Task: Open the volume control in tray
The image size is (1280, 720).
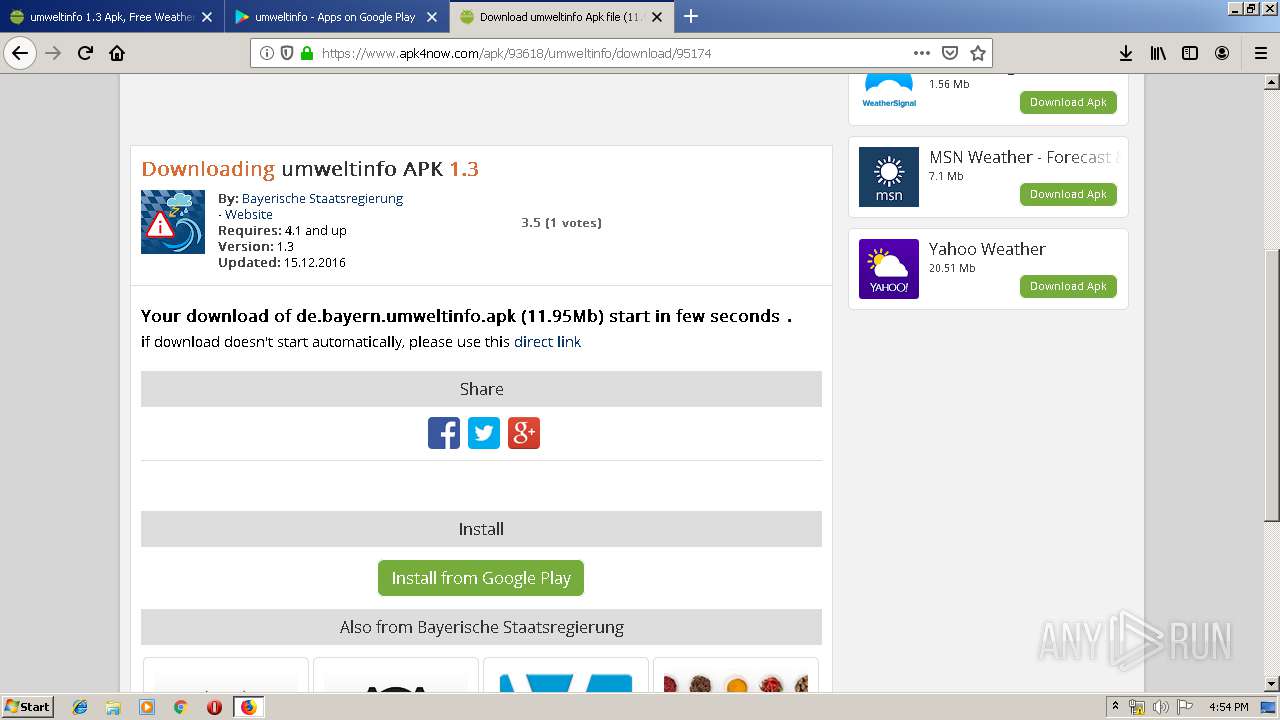Action: (x=1161, y=707)
